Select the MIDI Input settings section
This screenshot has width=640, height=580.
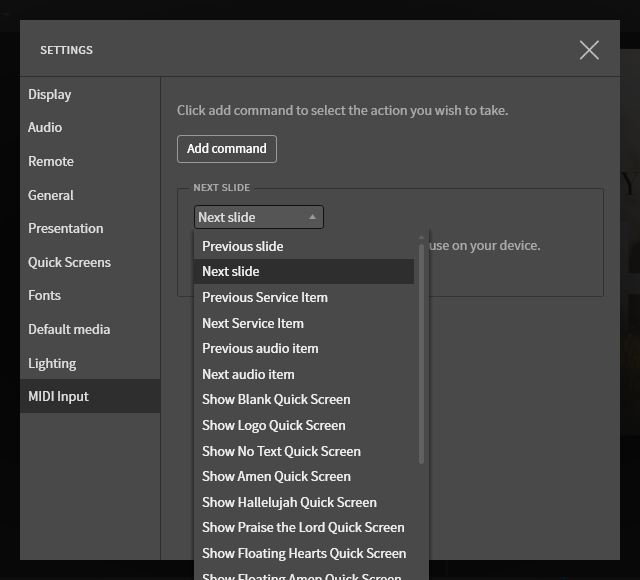click(90, 396)
